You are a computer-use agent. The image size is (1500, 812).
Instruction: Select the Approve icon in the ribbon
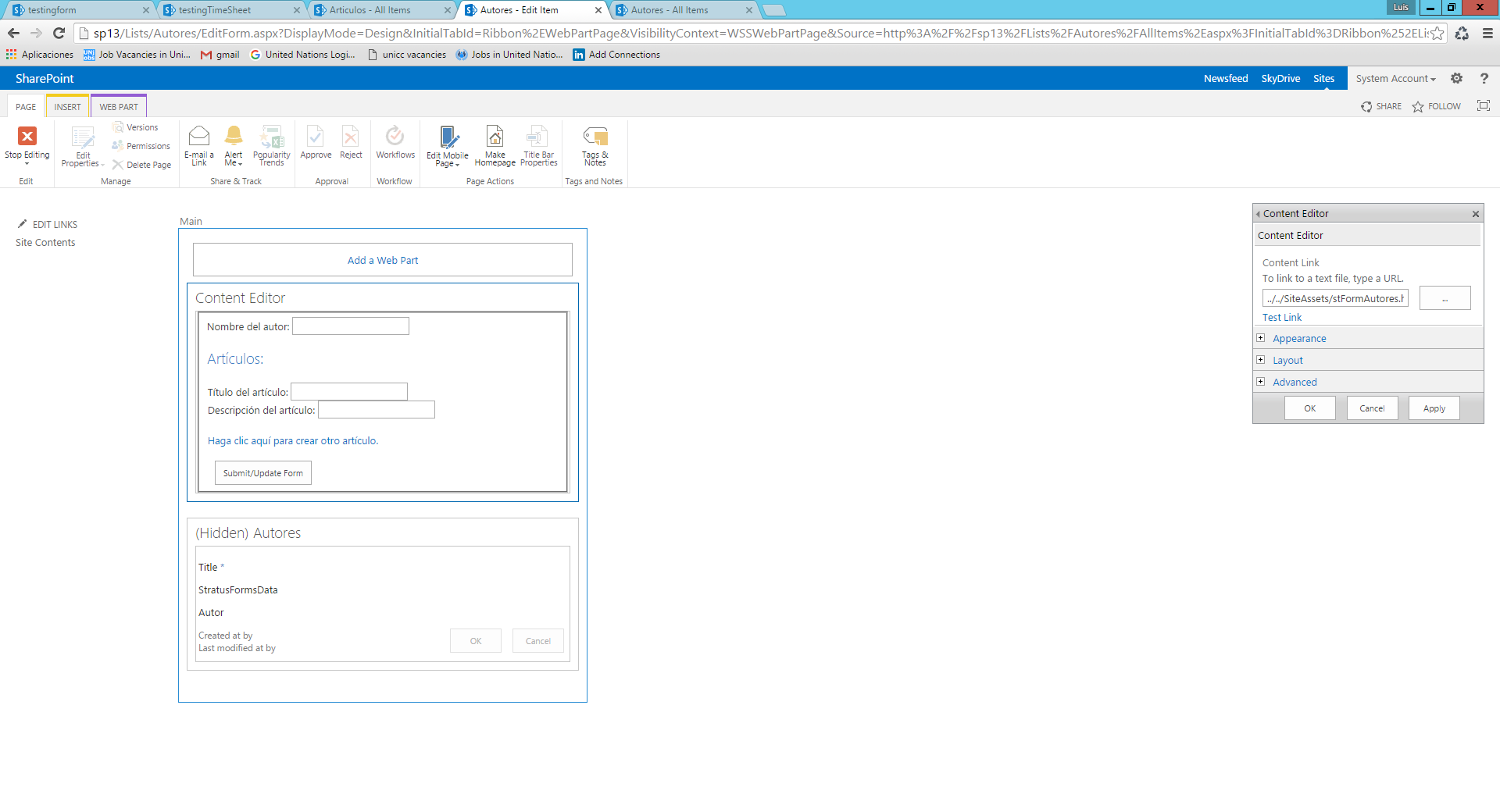(x=315, y=144)
